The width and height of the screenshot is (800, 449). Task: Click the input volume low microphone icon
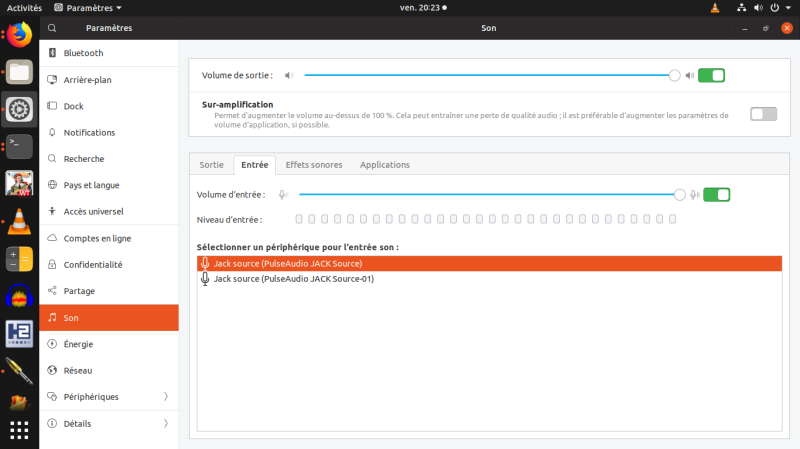coord(283,194)
